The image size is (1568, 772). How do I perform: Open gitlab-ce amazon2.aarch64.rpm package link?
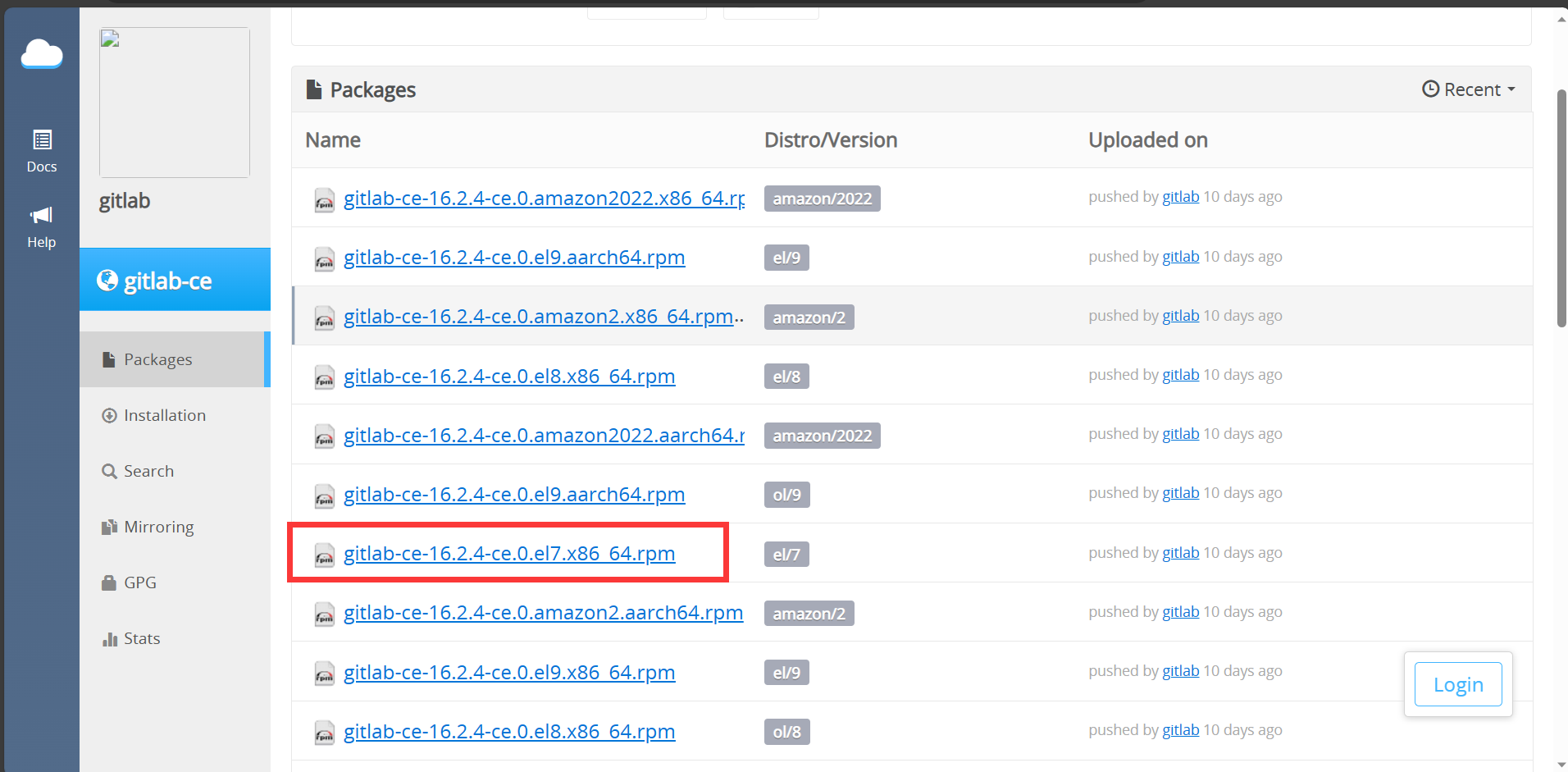(x=543, y=612)
